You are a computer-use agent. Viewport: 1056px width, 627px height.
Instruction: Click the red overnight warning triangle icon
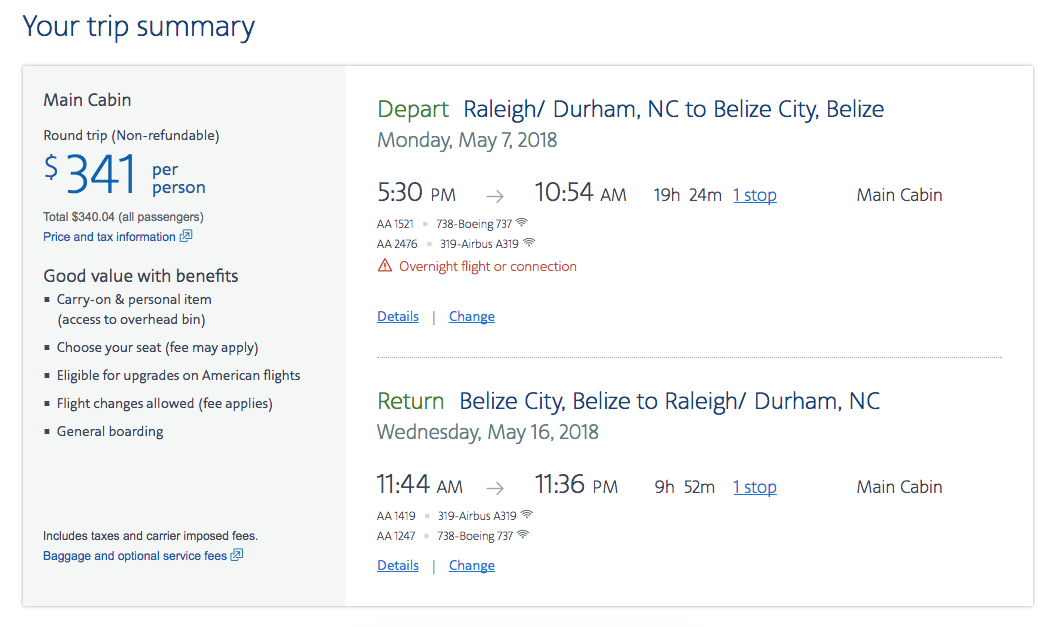[x=385, y=265]
